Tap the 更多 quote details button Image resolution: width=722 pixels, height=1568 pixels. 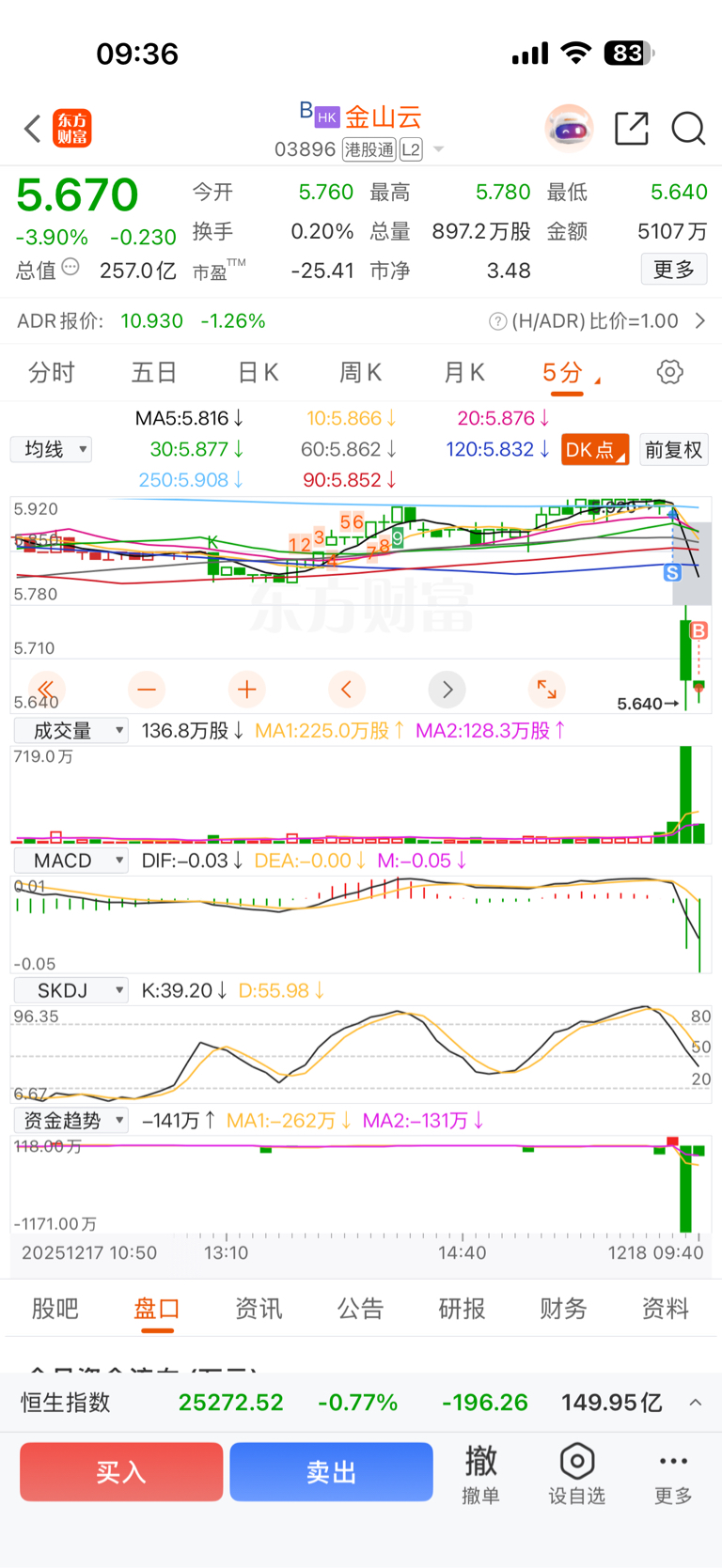[674, 270]
